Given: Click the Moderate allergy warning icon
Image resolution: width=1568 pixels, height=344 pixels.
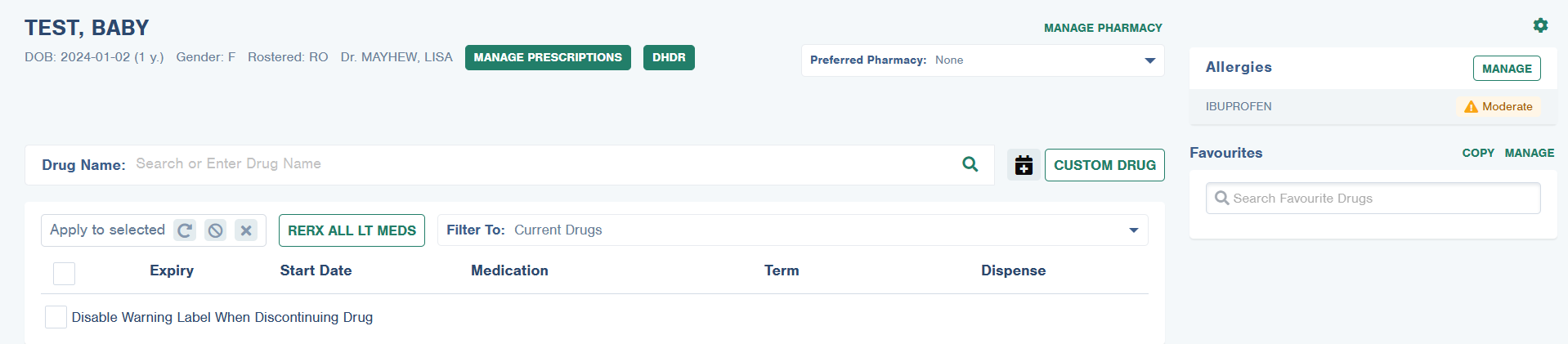Looking at the screenshot, I should 1471,107.
